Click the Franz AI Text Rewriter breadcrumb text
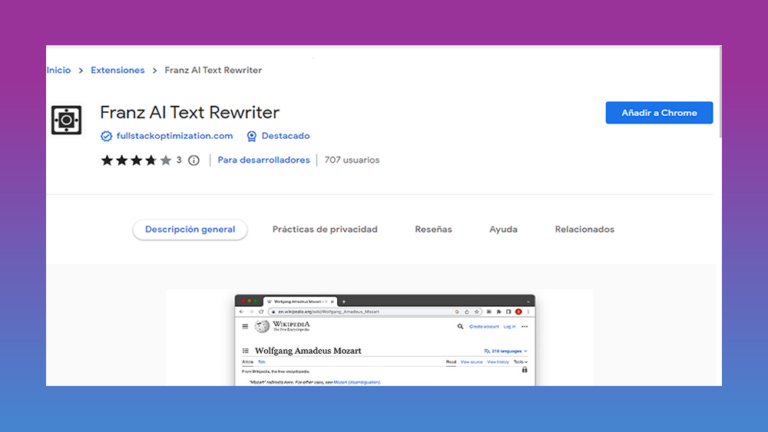 point(213,70)
